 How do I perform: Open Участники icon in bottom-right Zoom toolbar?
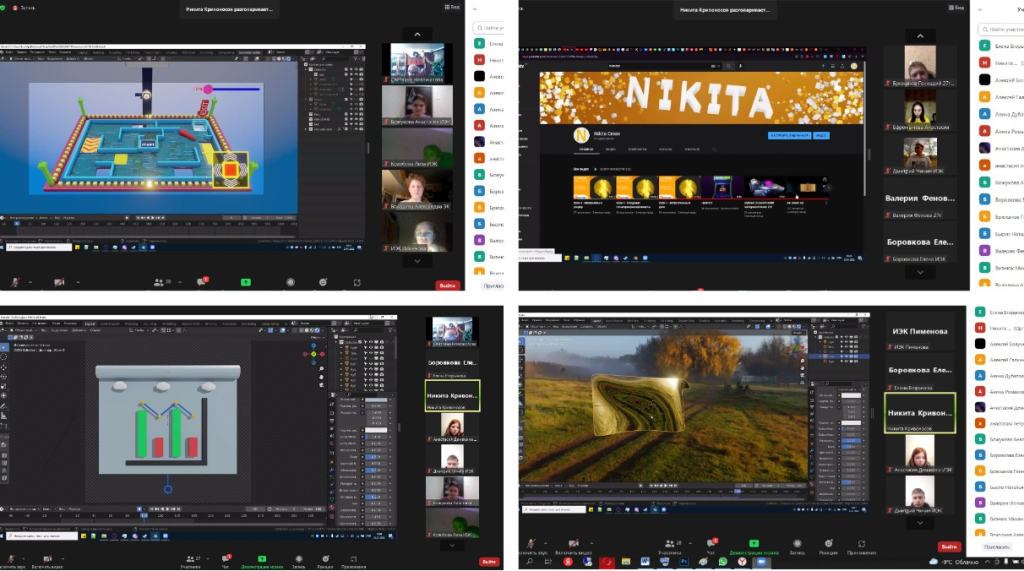pos(670,544)
